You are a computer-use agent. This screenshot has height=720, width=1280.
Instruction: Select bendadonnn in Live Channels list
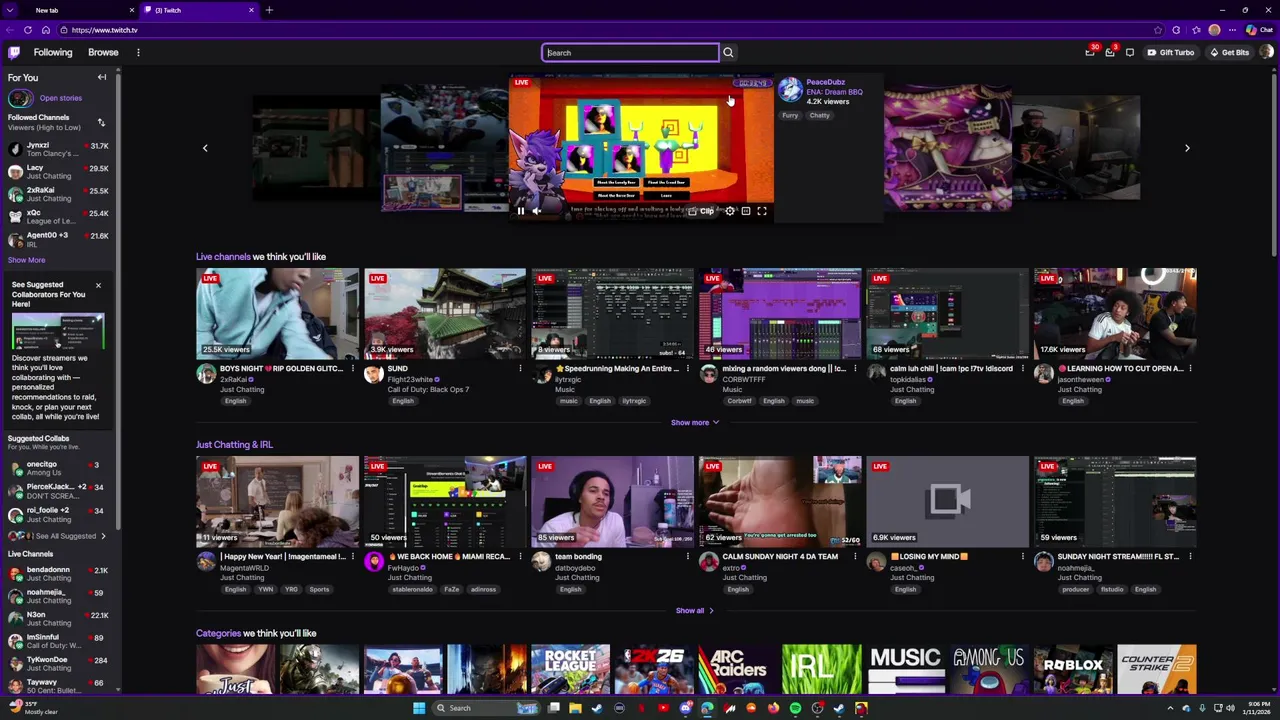[x=58, y=574]
